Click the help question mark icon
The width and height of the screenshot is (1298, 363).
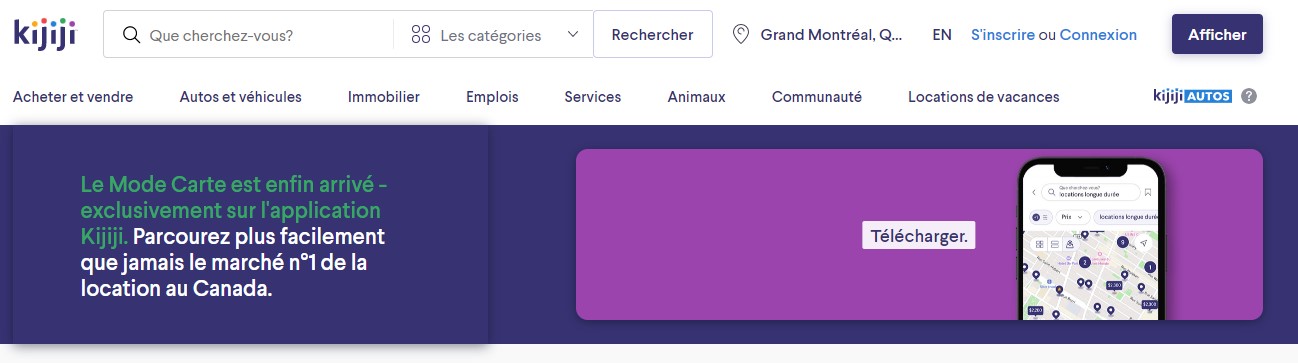tap(1249, 97)
